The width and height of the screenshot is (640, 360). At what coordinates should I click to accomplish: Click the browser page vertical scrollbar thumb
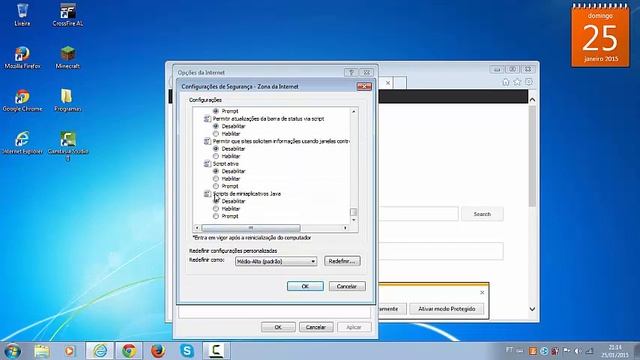click(x=532, y=156)
